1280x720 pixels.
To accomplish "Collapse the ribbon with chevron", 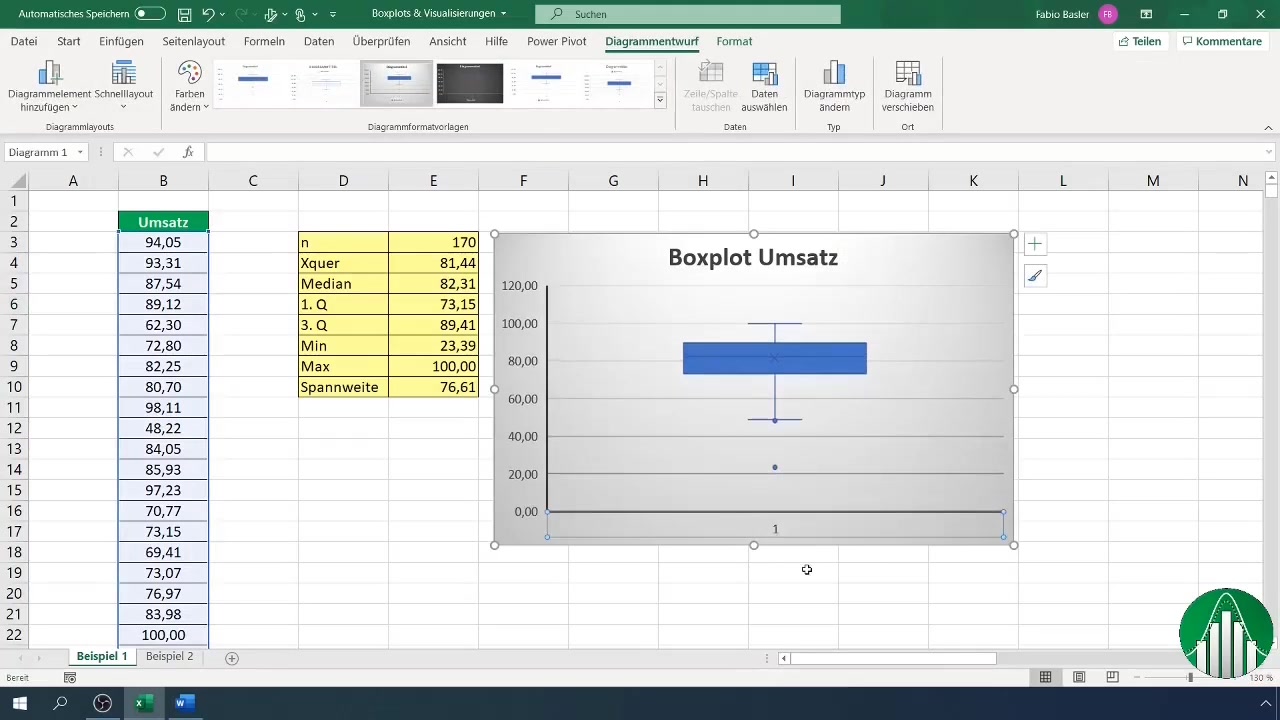I will [1269, 128].
